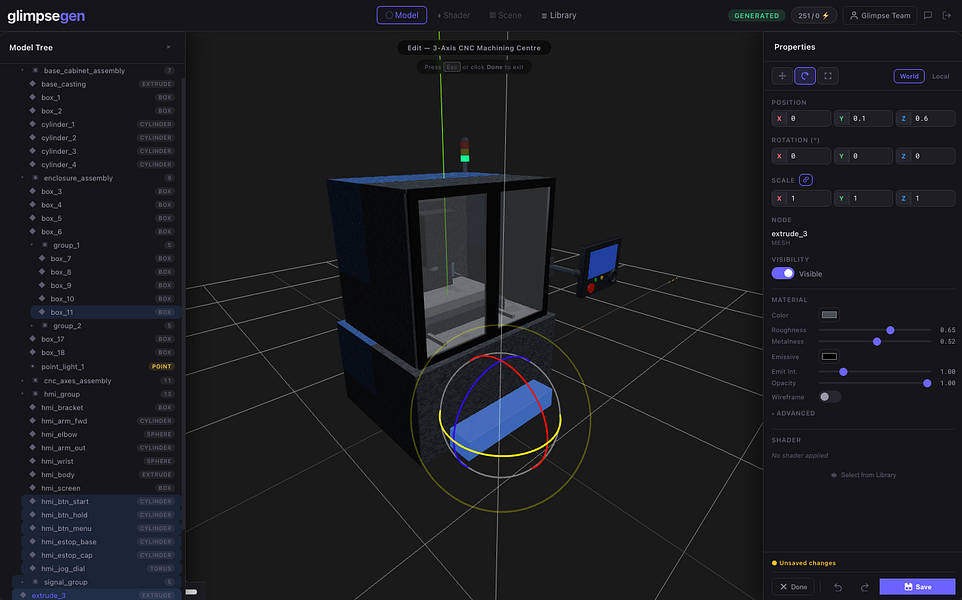Open the Shader tab
Screen dimensions: 962x600
(453, 15)
